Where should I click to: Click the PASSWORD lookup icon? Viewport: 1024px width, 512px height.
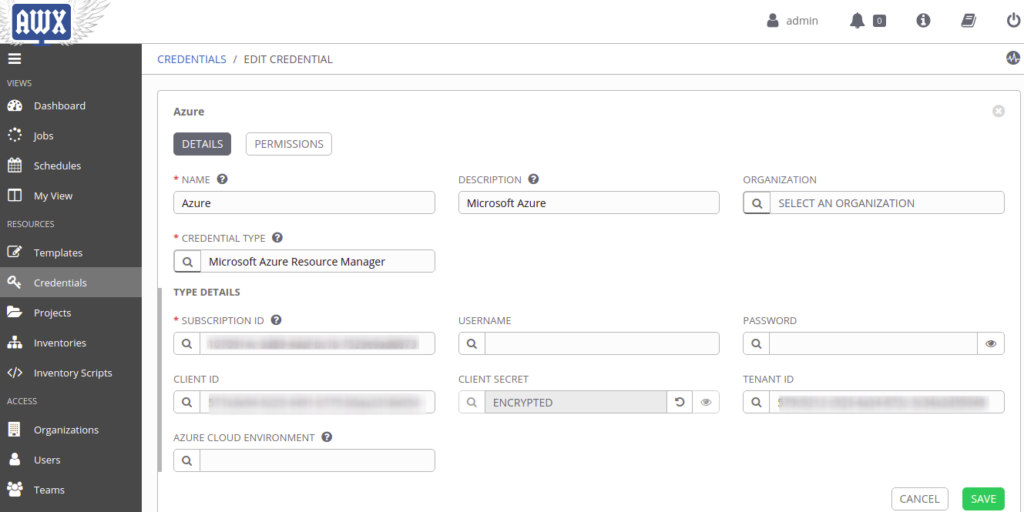756,344
